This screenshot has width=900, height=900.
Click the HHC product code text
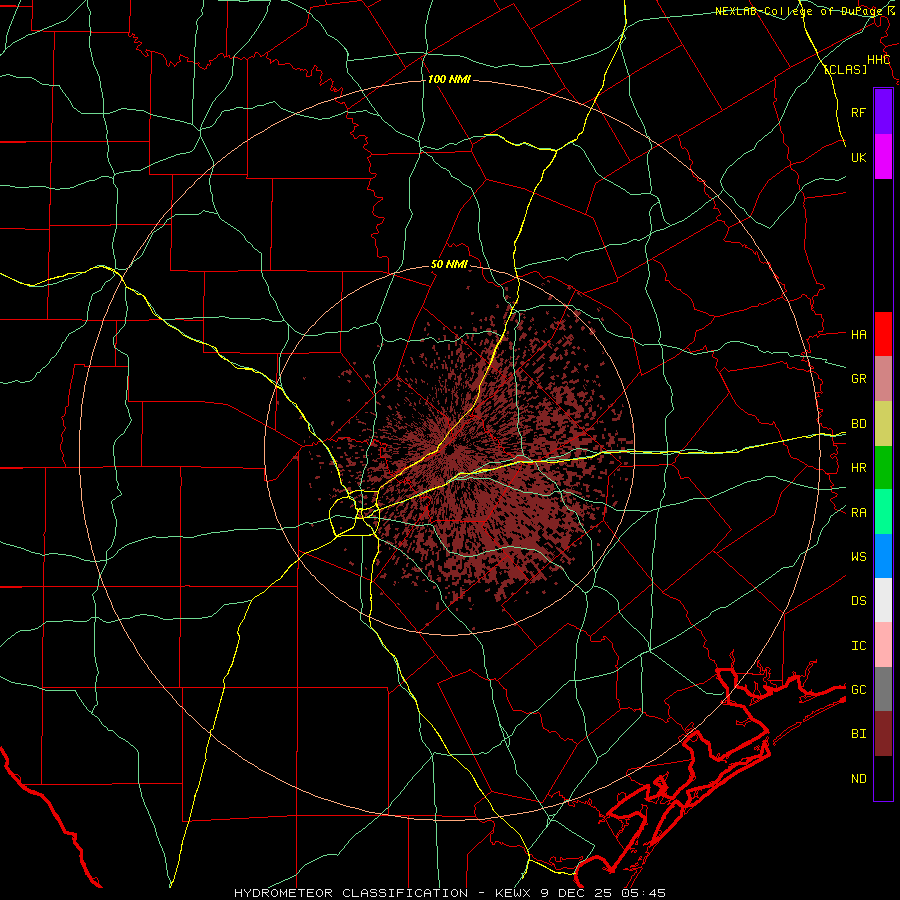(x=878, y=60)
